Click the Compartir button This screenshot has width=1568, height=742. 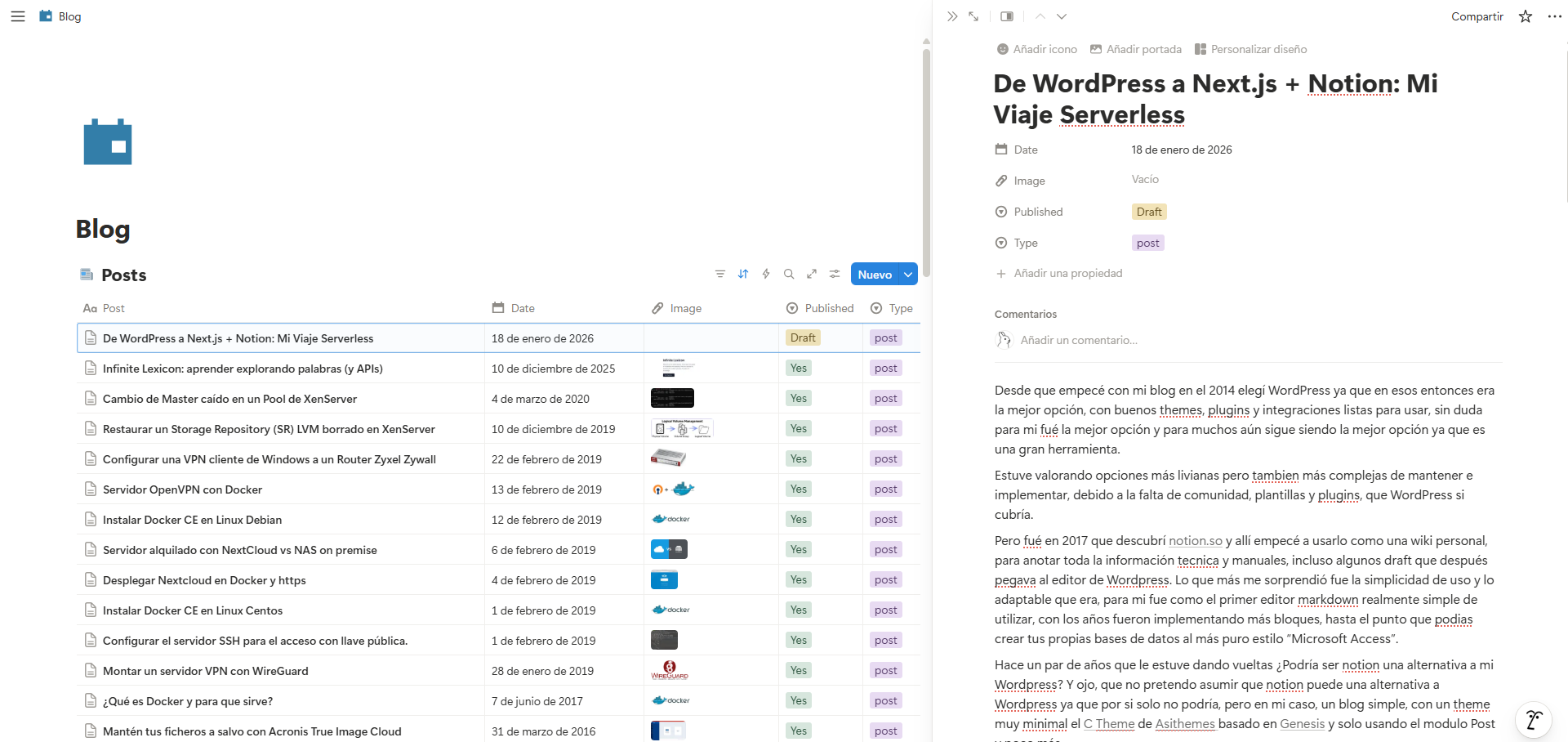1477,16
